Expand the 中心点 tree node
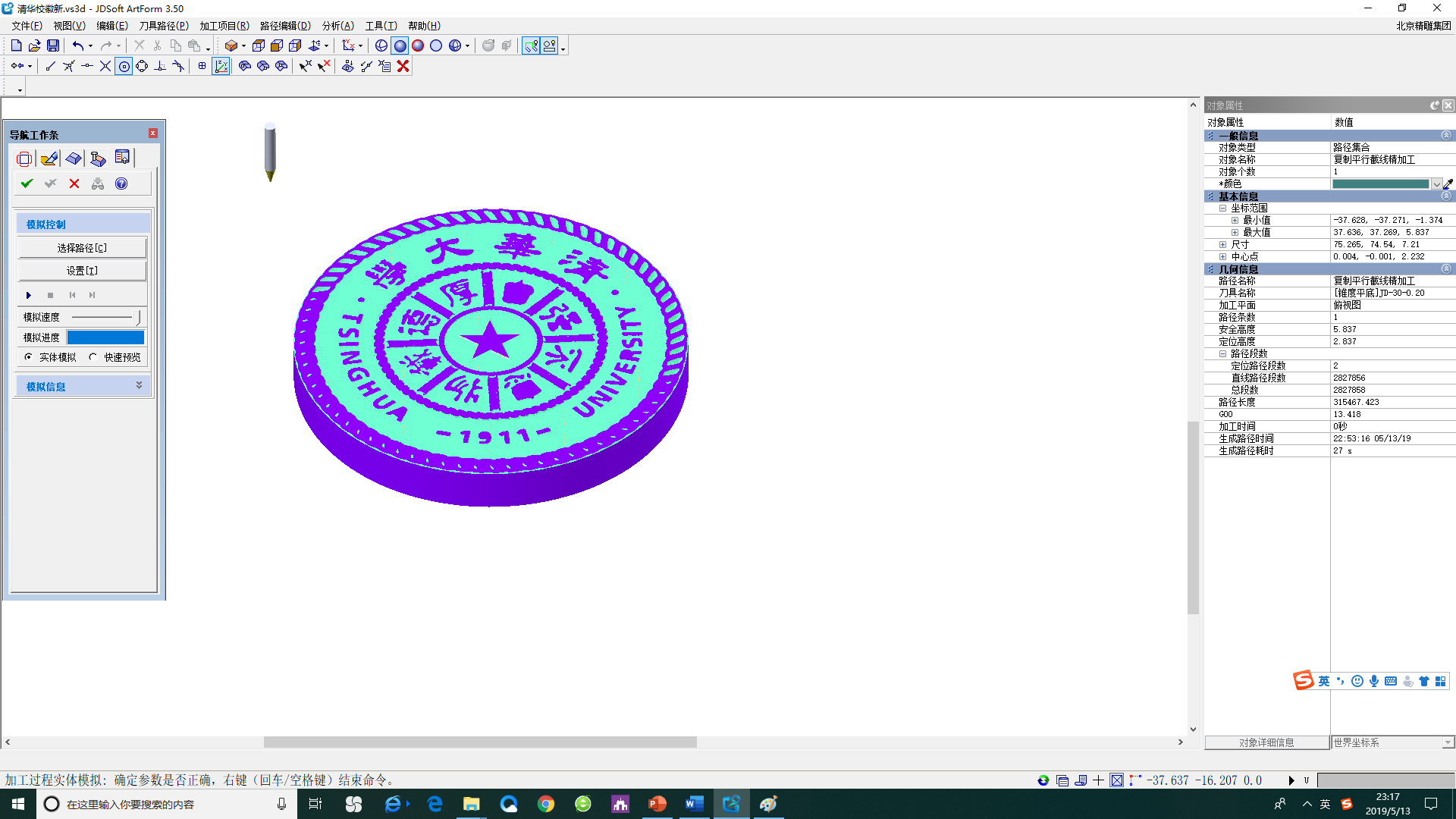The width and height of the screenshot is (1456, 819). click(x=1222, y=256)
